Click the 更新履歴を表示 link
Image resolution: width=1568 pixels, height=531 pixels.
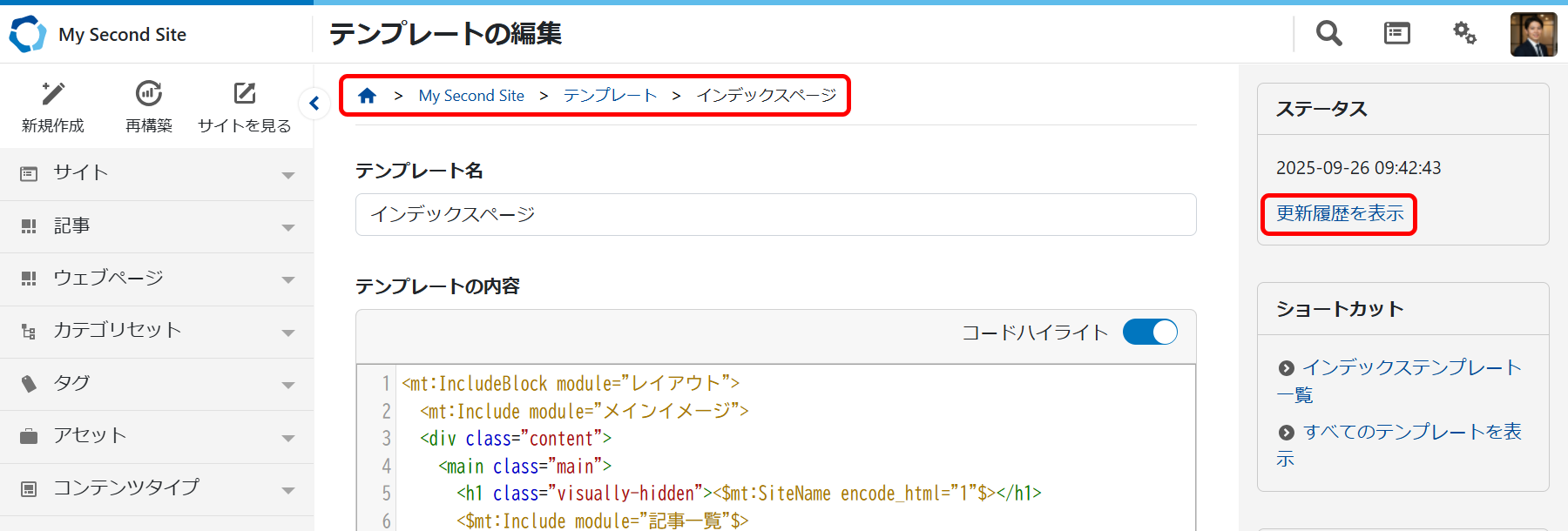(x=1340, y=214)
